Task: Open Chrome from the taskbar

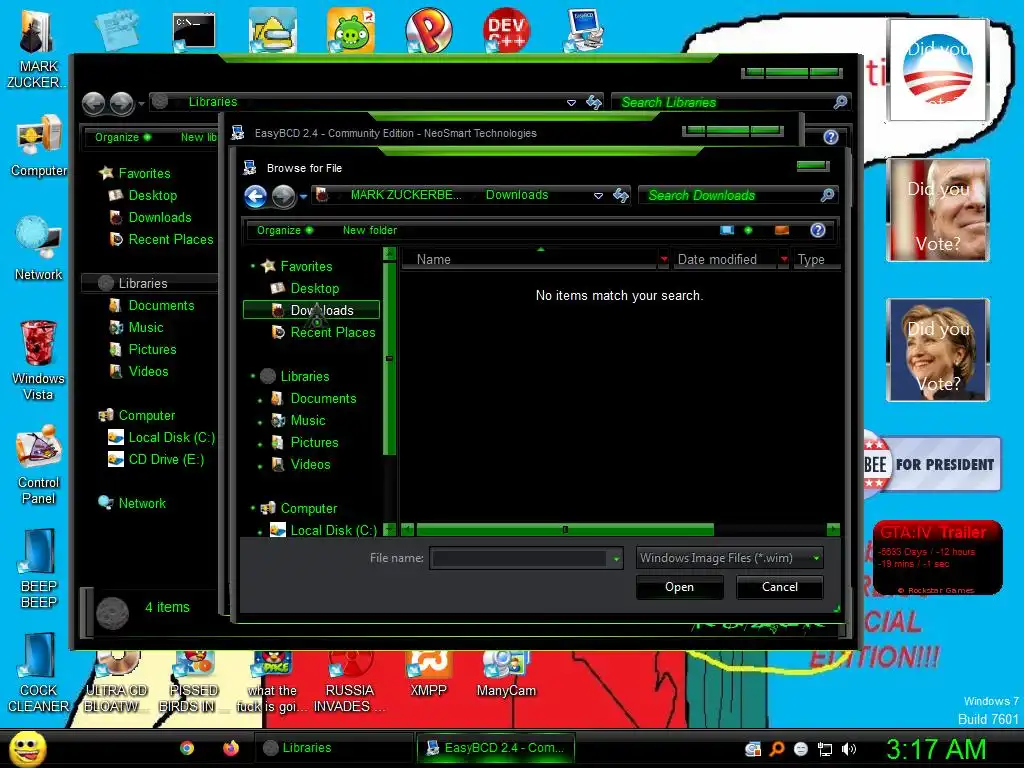Action: pos(187,748)
